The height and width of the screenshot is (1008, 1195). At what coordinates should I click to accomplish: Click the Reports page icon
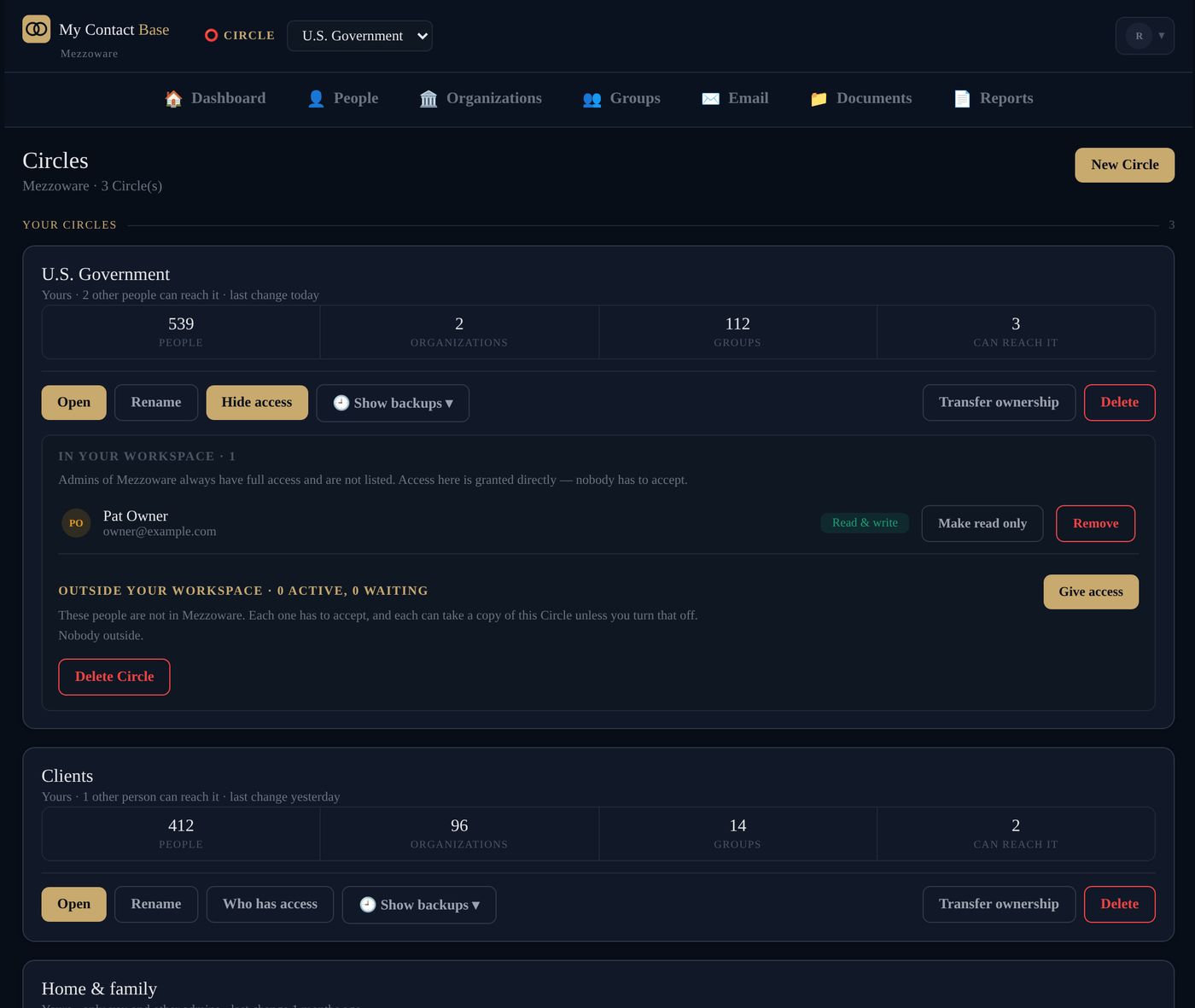[x=962, y=99]
